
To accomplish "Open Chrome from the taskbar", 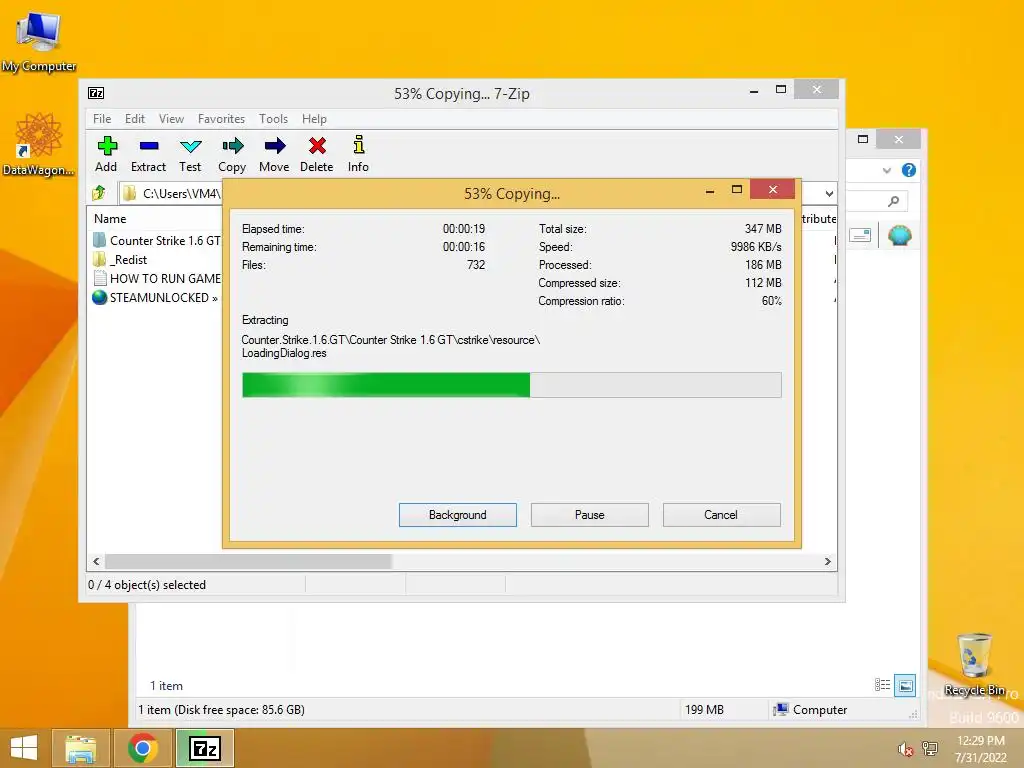I will pos(142,748).
